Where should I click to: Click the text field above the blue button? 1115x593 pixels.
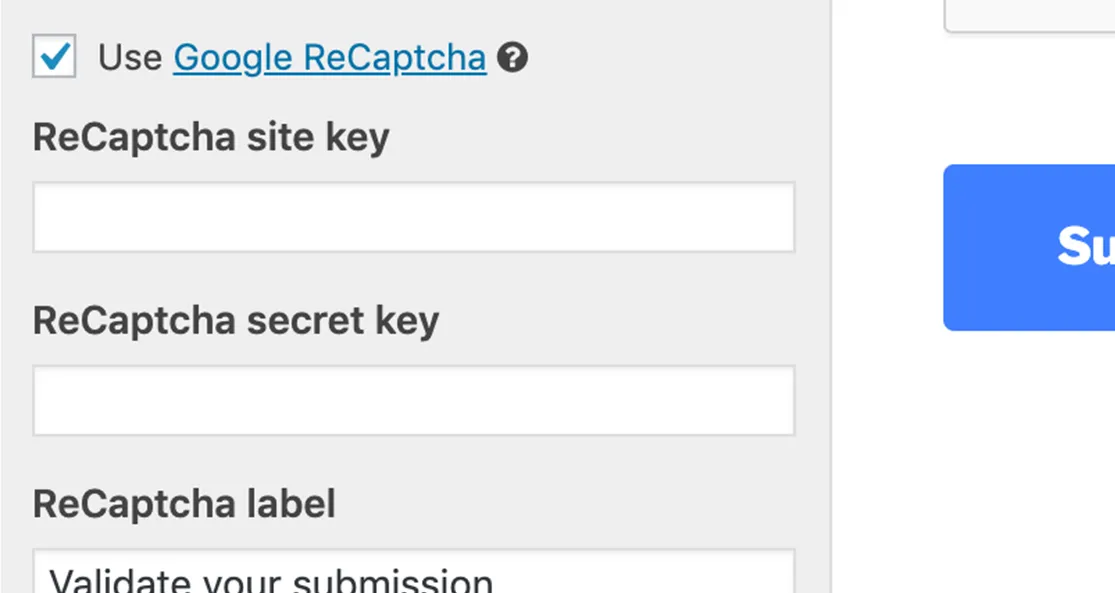point(1030,14)
